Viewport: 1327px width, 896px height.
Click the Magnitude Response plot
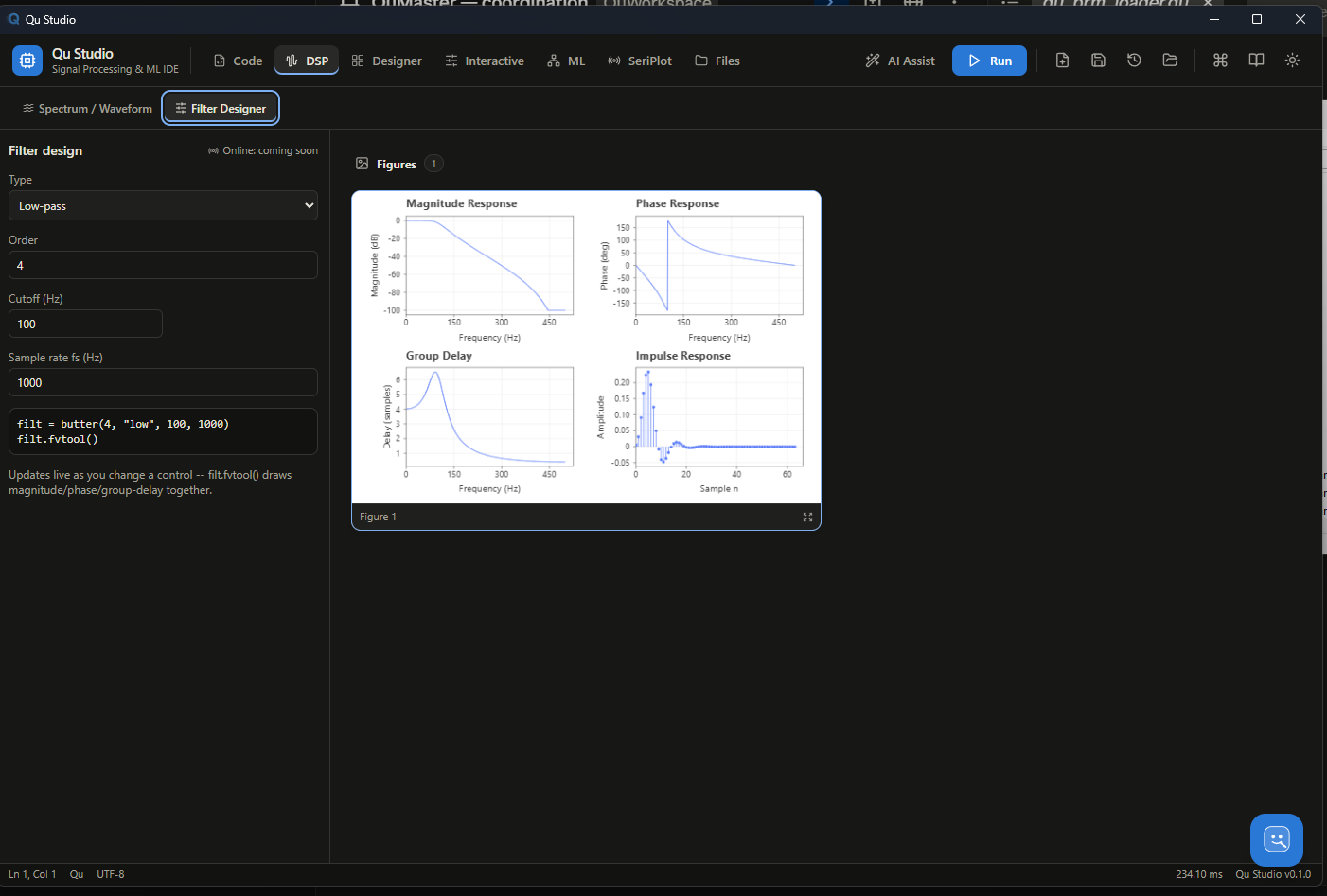[489, 265]
